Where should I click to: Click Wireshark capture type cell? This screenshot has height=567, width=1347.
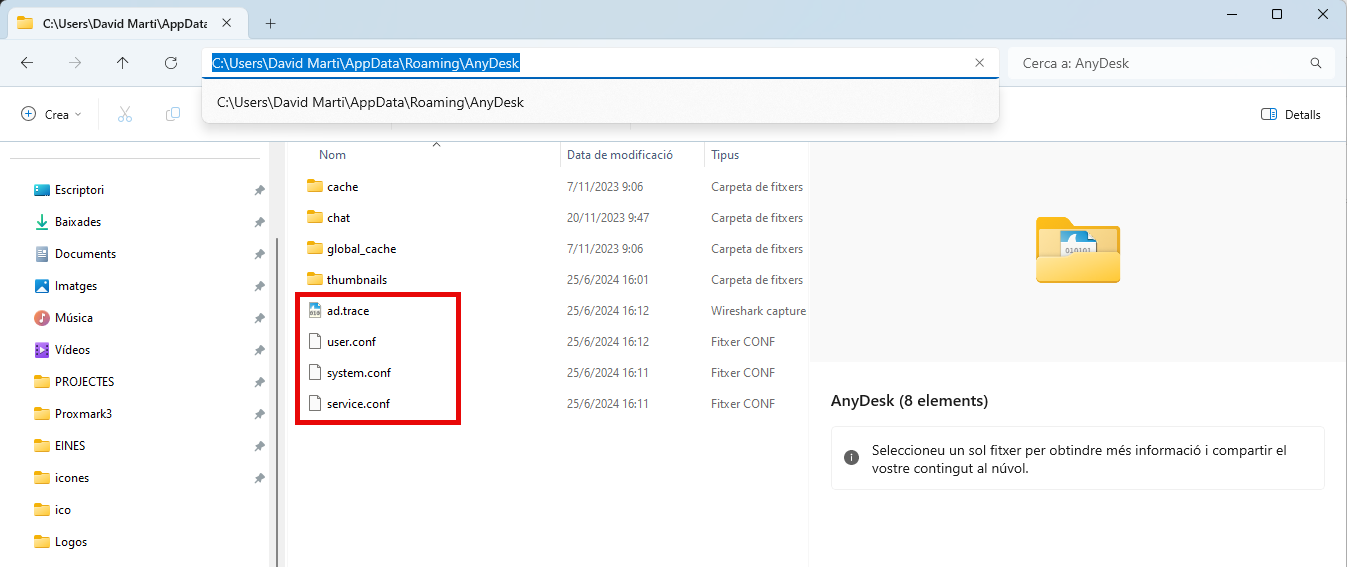pyautogui.click(x=758, y=311)
